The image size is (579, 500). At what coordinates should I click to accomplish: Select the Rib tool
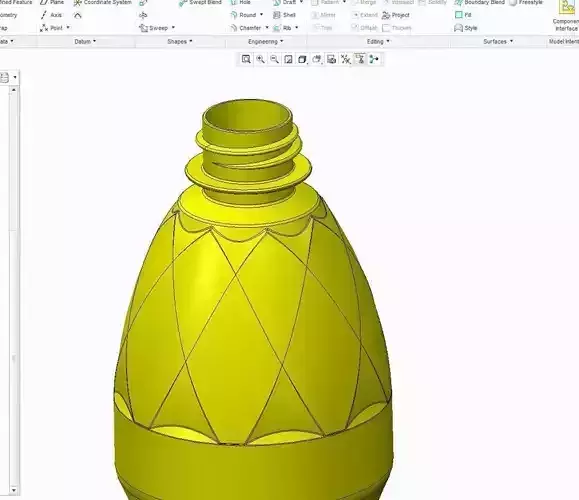pyautogui.click(x=282, y=28)
